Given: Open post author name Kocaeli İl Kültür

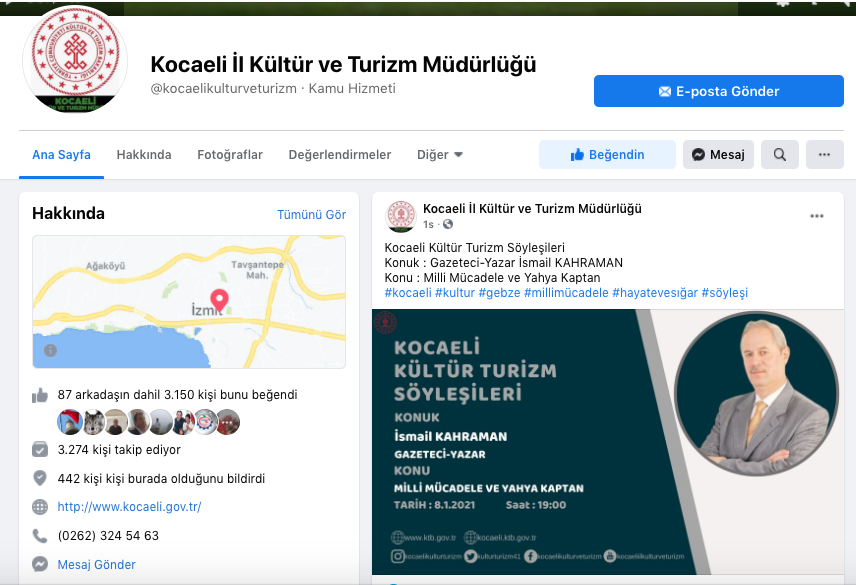Looking at the screenshot, I should [x=532, y=208].
